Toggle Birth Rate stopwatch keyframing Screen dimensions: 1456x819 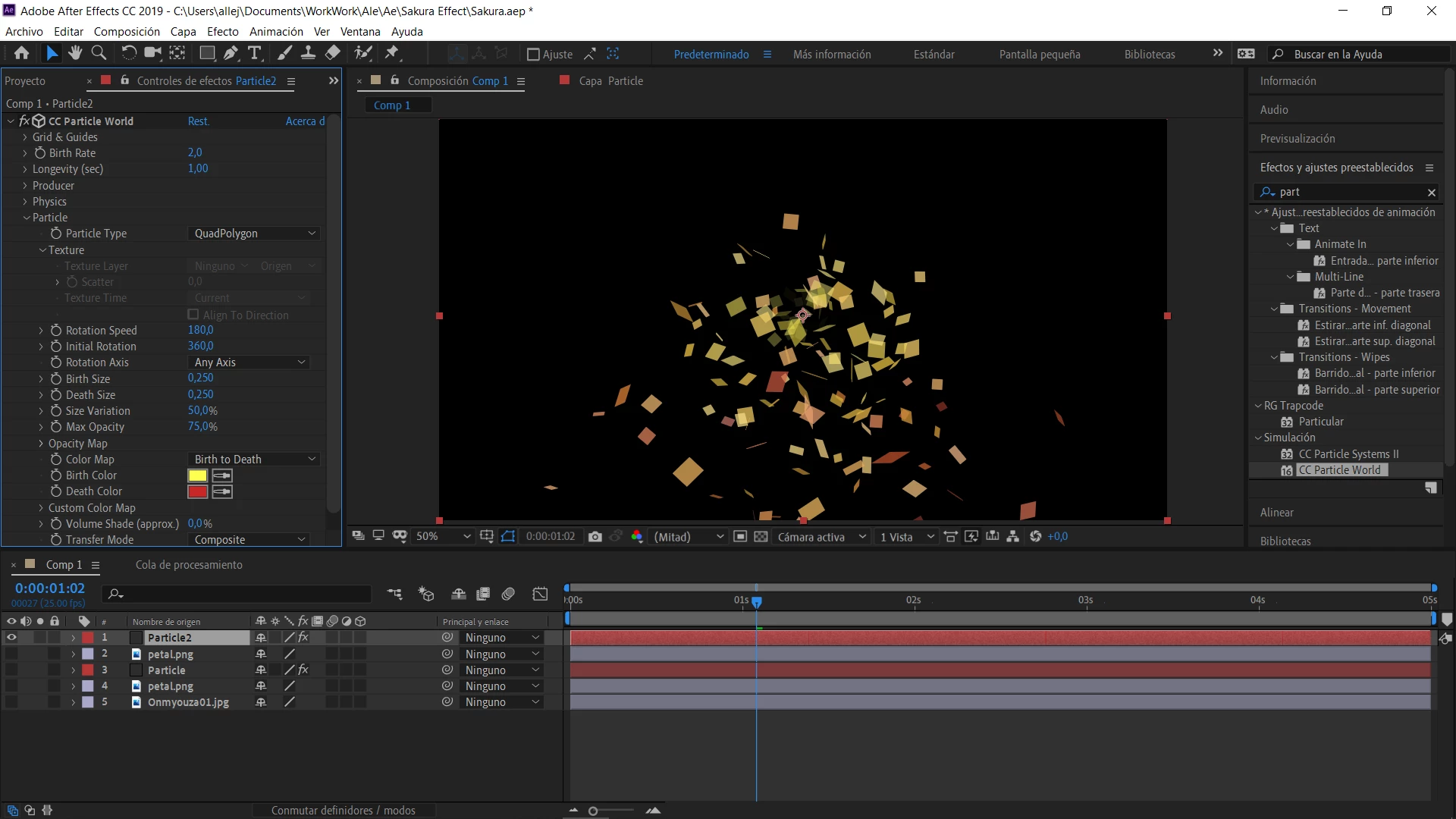40,153
